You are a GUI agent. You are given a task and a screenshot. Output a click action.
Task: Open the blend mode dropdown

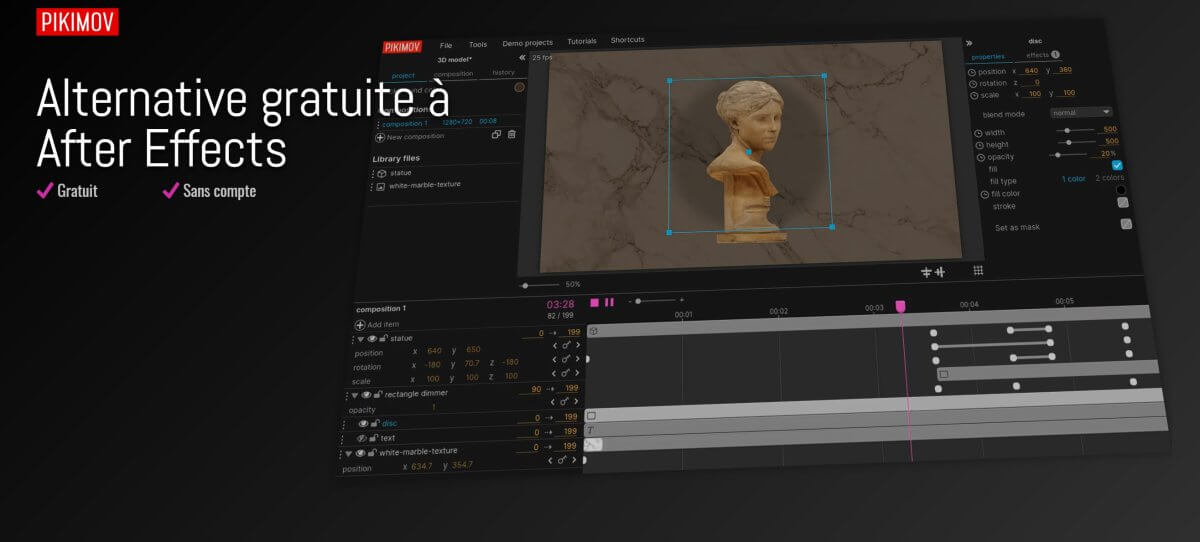click(1081, 112)
